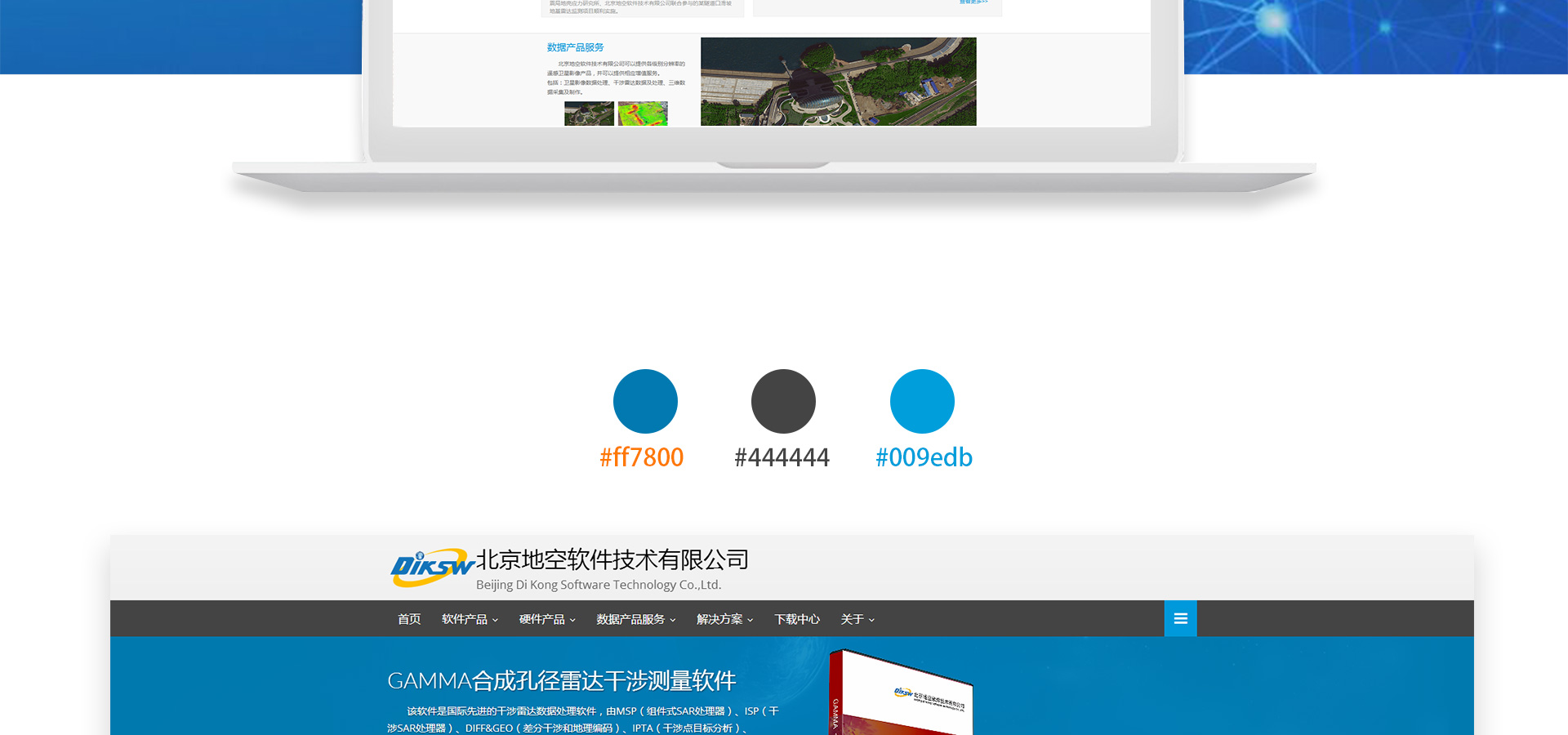Click the small aerial satellite thumbnail
This screenshot has height=735, width=1568.
(589, 114)
